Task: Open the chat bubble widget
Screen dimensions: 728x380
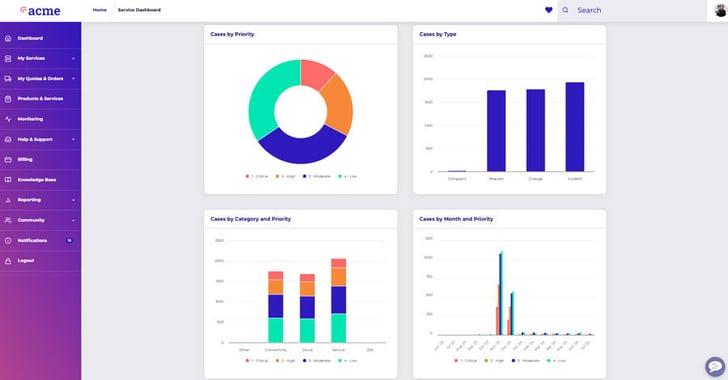Action: click(x=715, y=367)
